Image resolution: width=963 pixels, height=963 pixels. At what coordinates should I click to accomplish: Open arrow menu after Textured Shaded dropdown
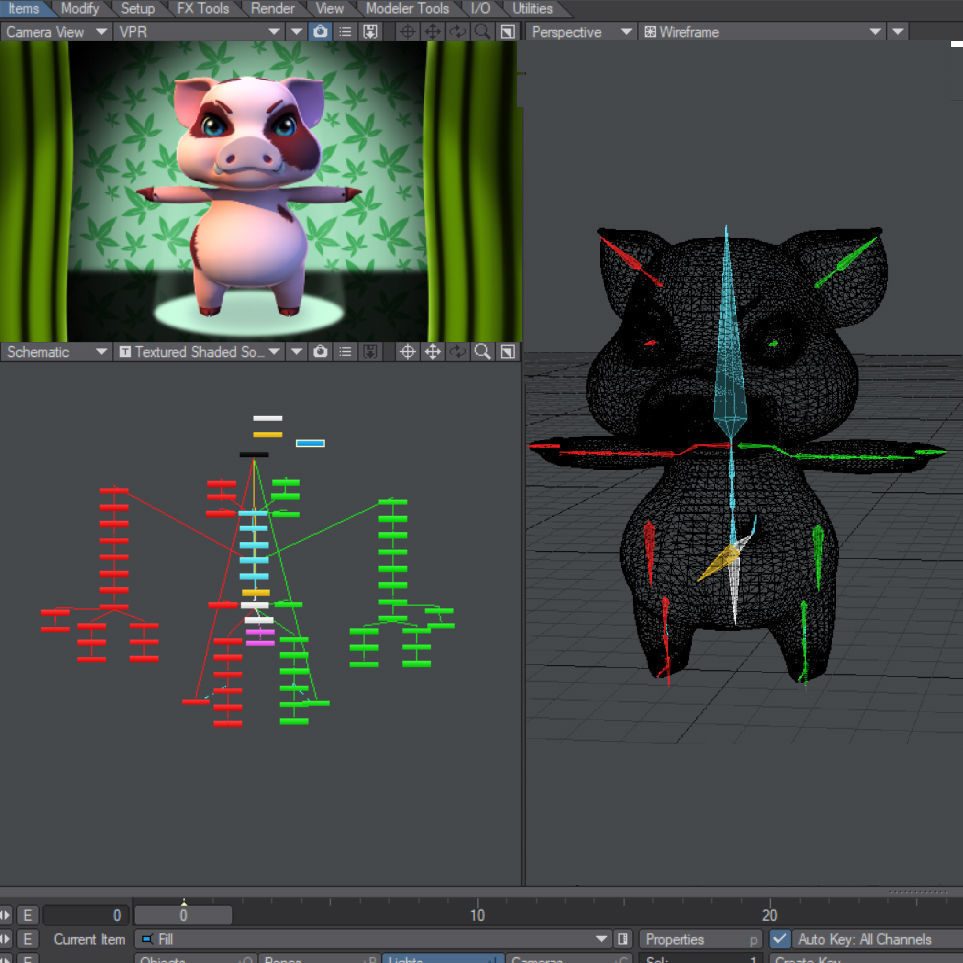297,352
